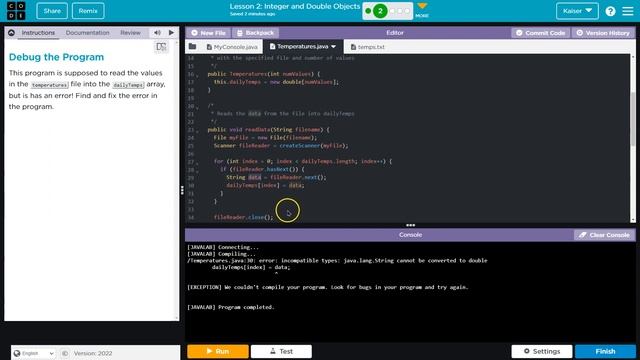Collapse code fold arrow at line 20

click(x=197, y=107)
